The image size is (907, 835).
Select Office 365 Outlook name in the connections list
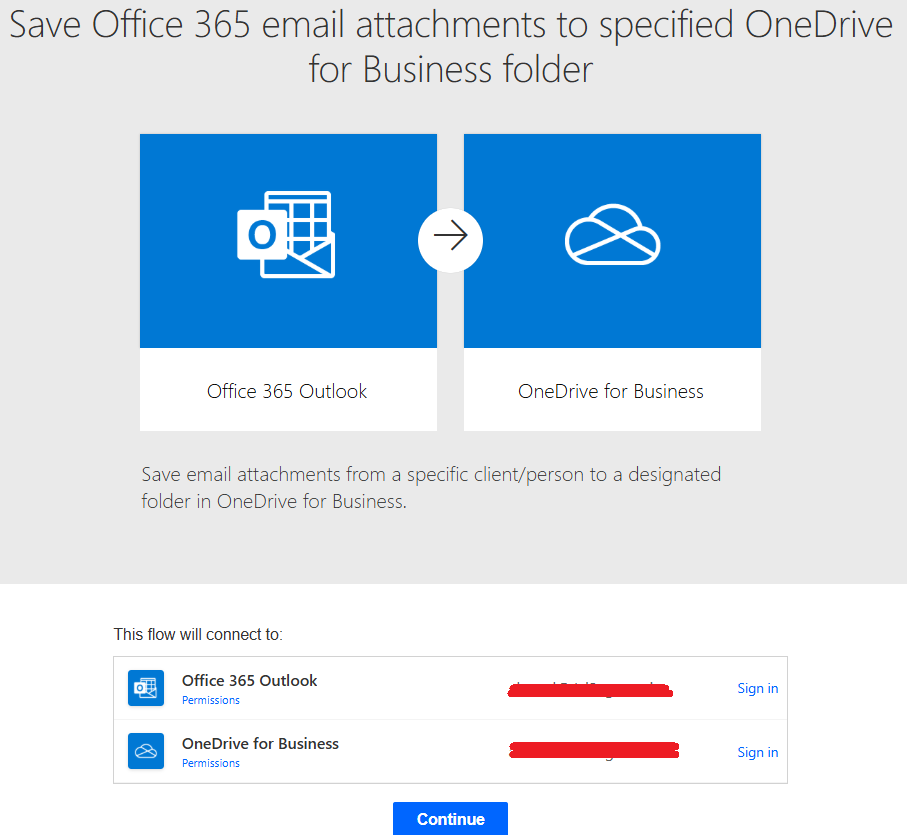[249, 680]
